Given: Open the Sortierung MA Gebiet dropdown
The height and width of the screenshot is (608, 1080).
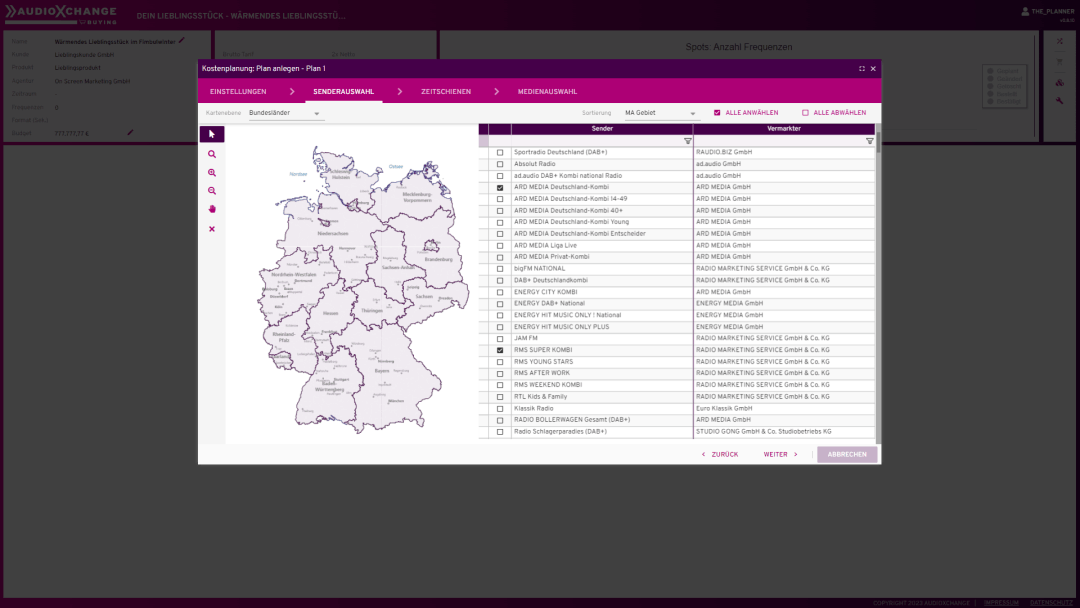Looking at the screenshot, I should point(661,113).
